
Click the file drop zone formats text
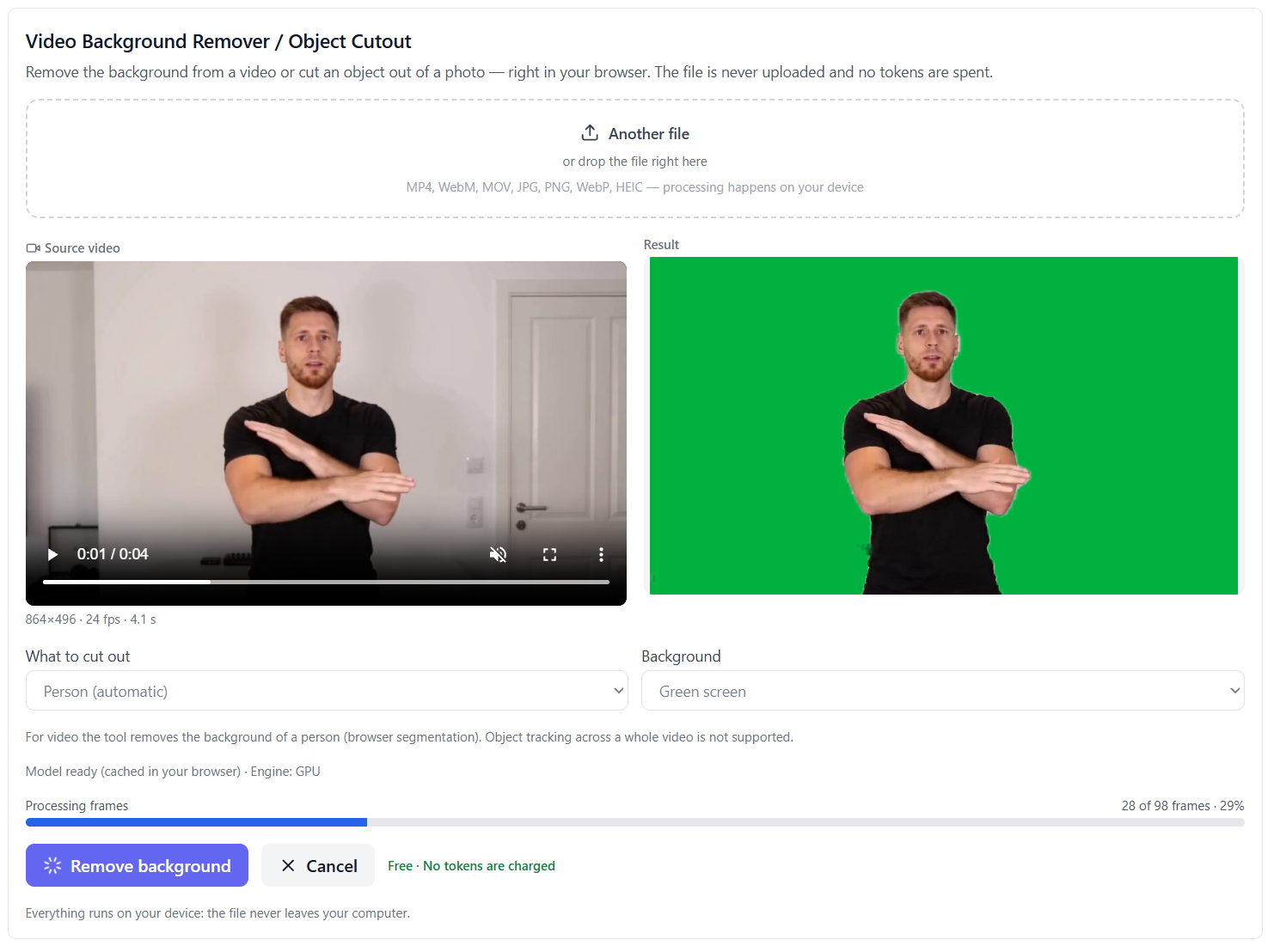[x=634, y=187]
